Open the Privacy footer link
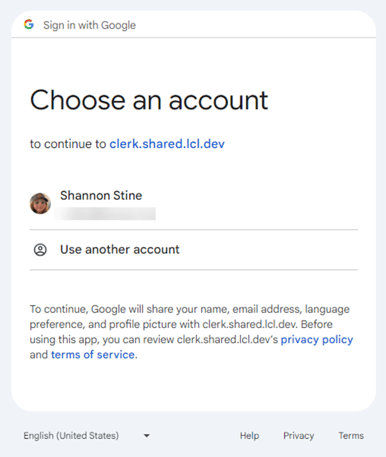The width and height of the screenshot is (386, 457). [x=299, y=436]
